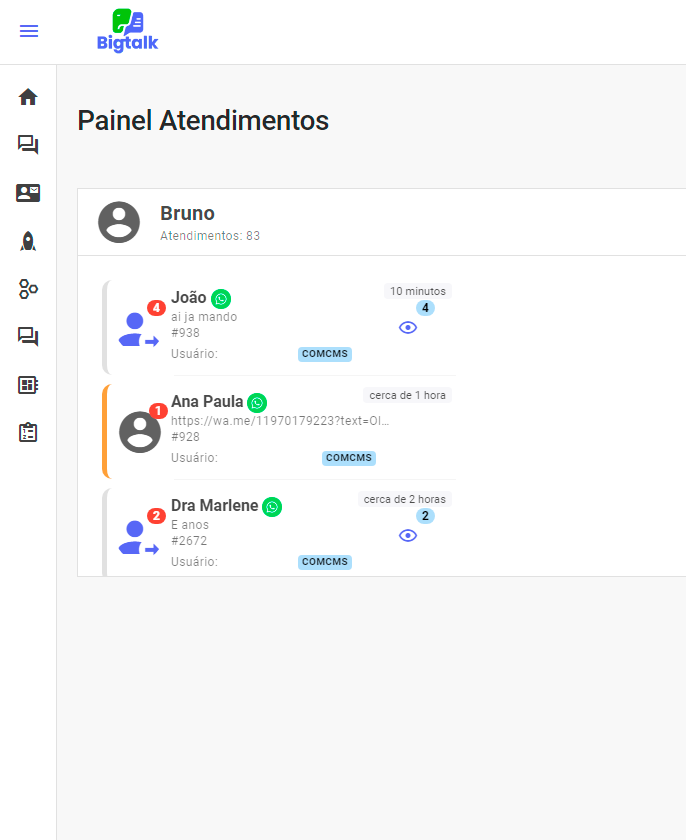Open the contacts card sidebar icon
The width and height of the screenshot is (686, 840).
tap(28, 193)
